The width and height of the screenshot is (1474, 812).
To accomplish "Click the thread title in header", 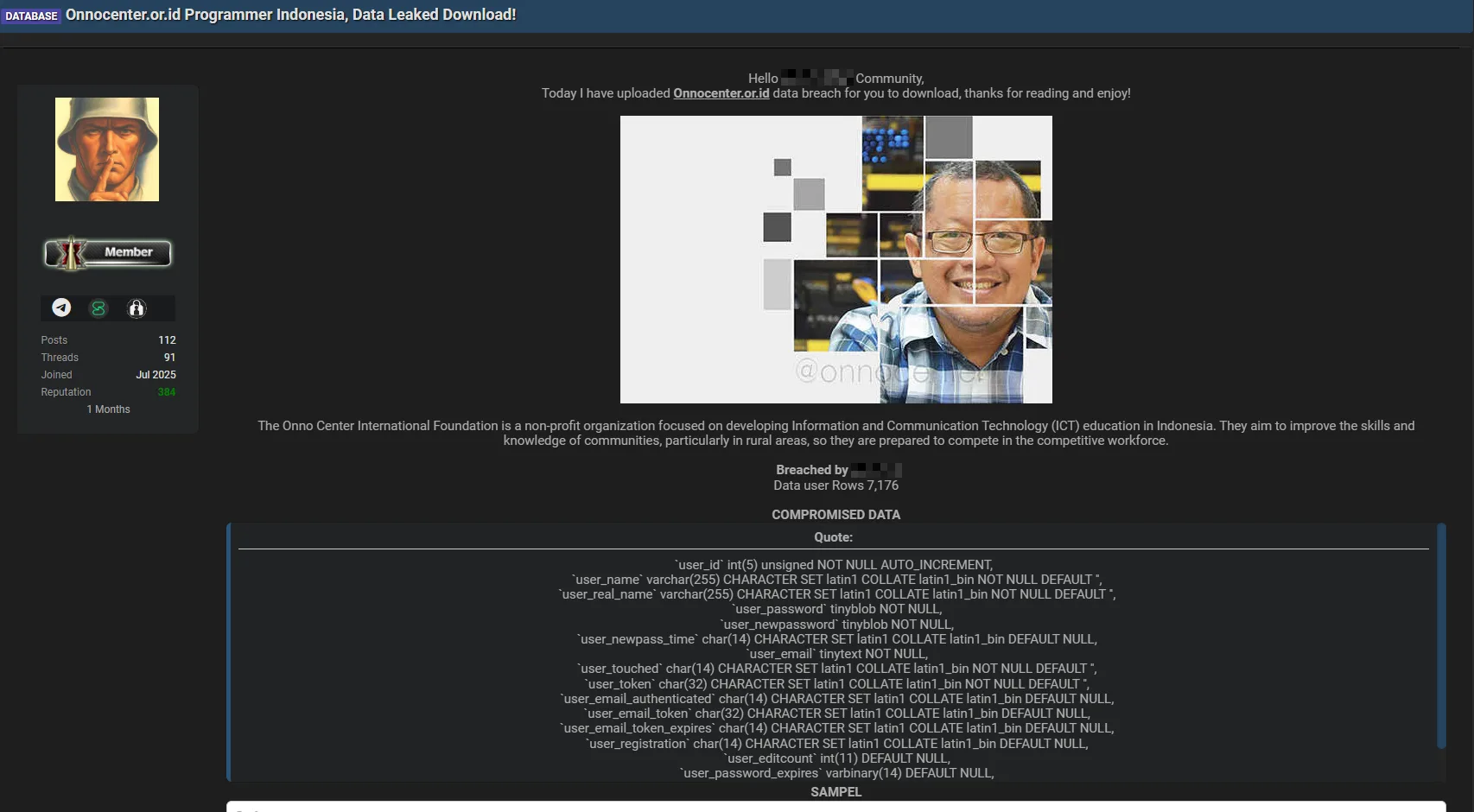I will (290, 15).
